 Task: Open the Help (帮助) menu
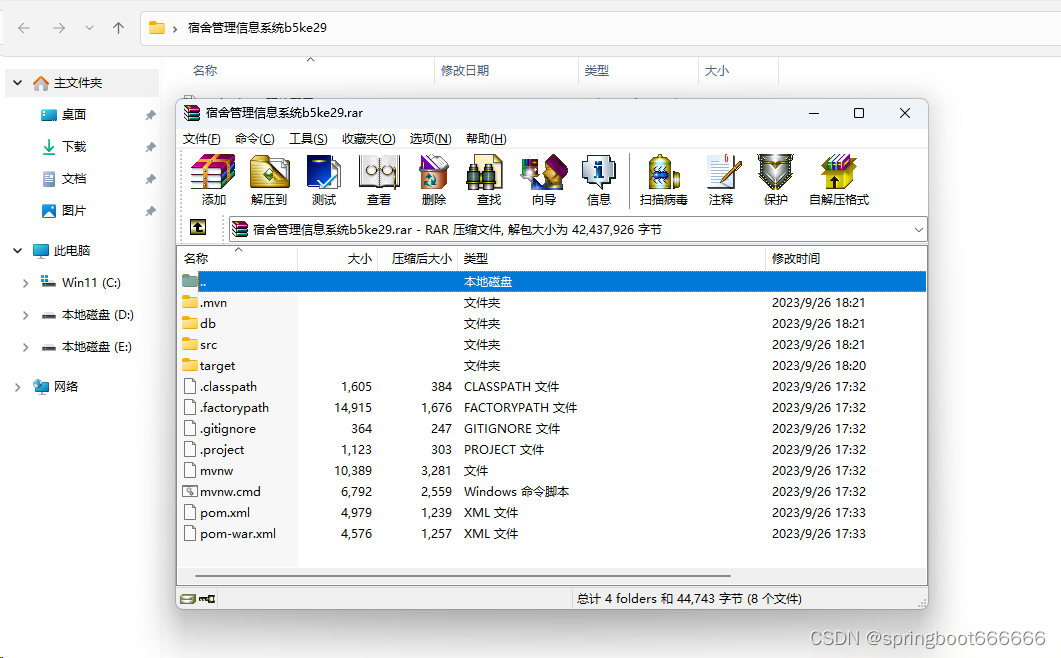point(486,139)
